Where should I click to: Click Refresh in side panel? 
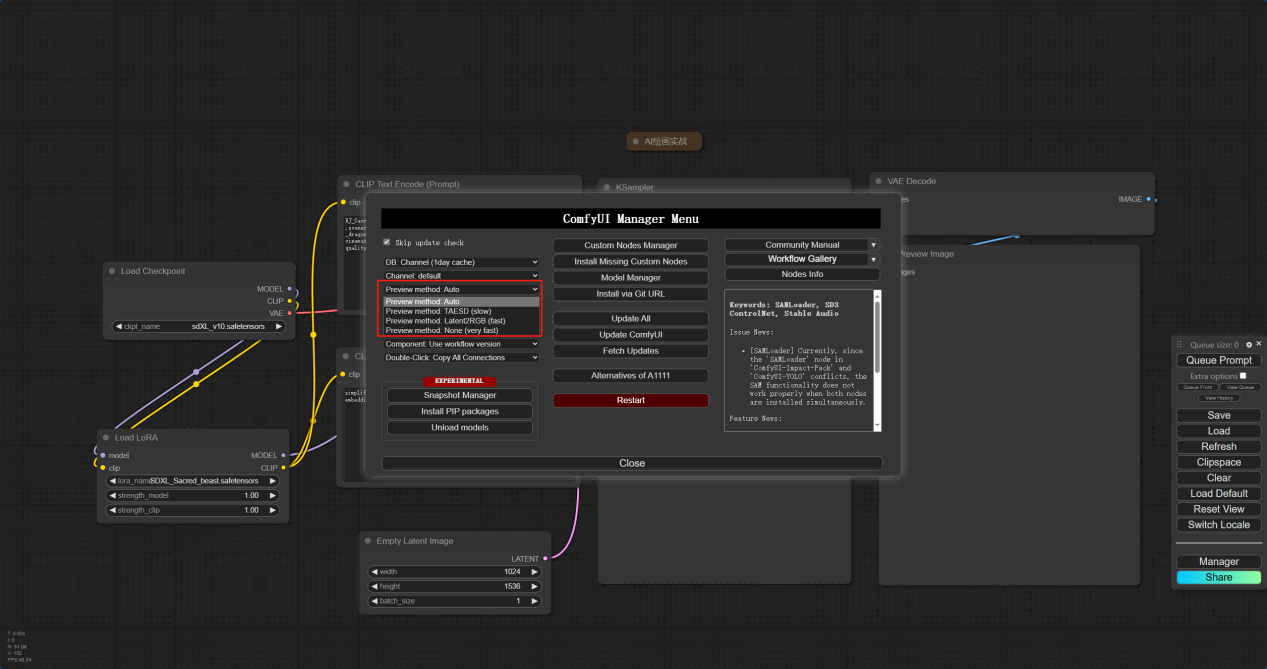click(x=1219, y=447)
